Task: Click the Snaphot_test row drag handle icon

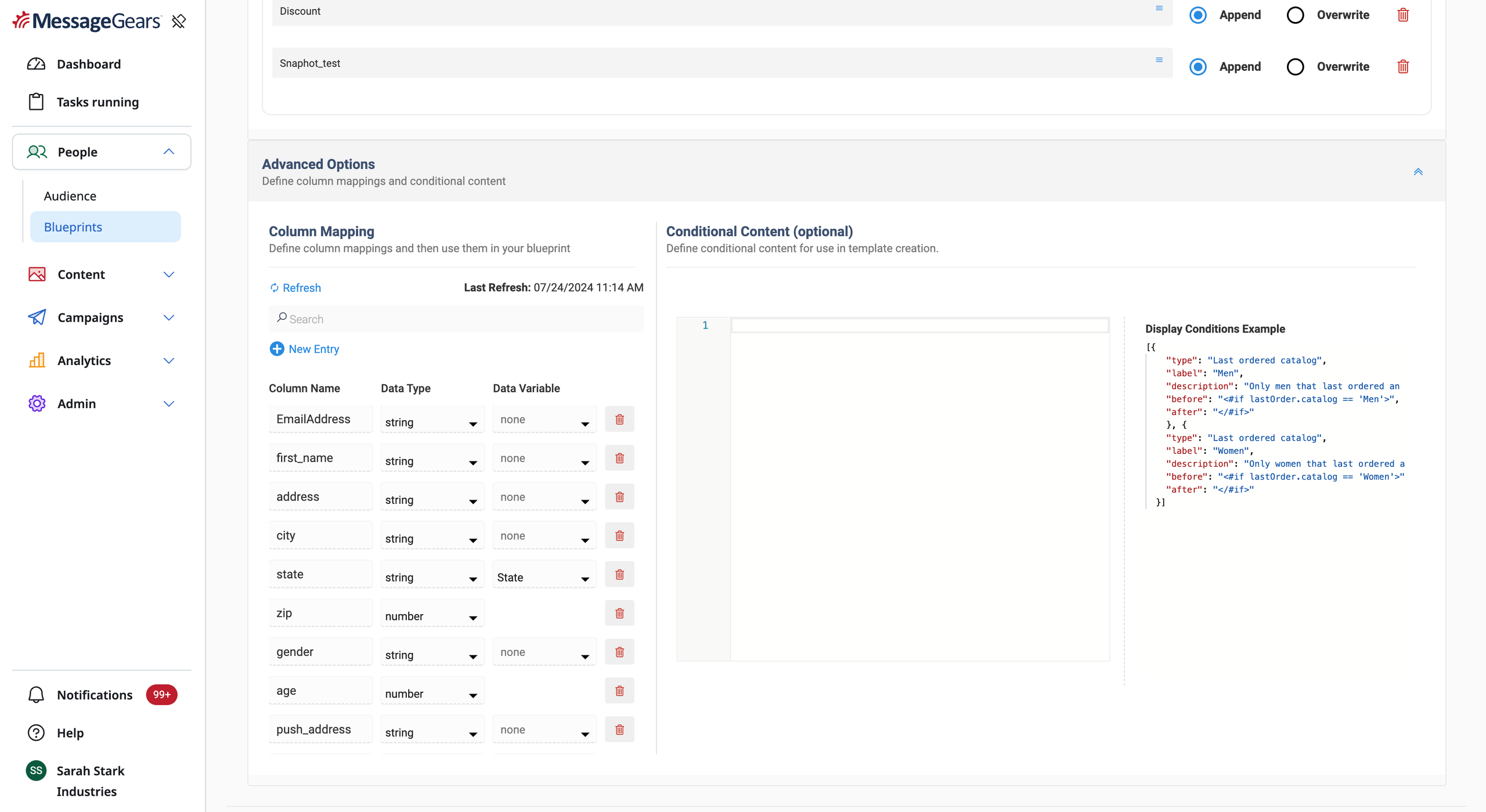Action: click(1159, 60)
